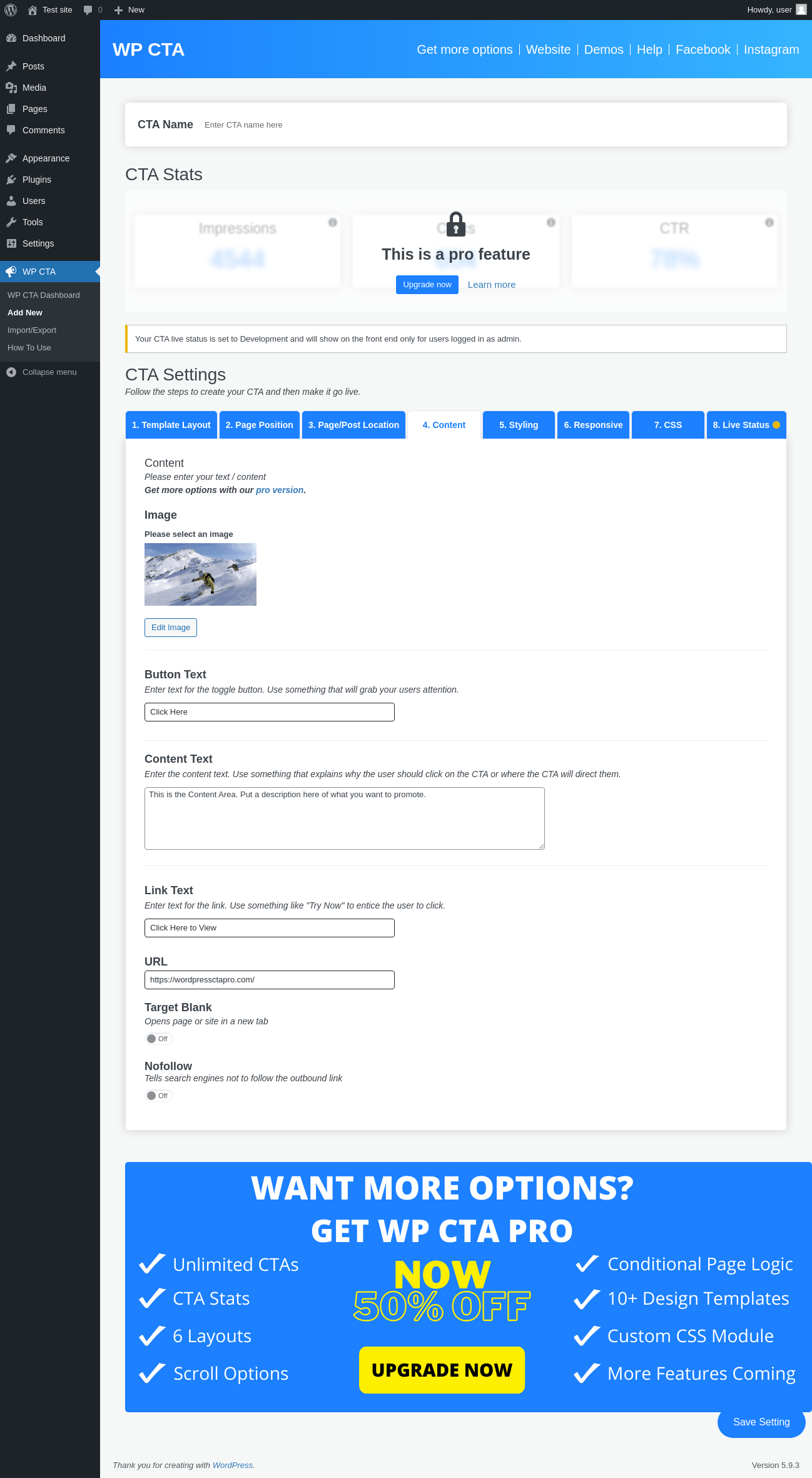Open the comments bubble icon in admin bar
The height and width of the screenshot is (1478, 812).
(88, 10)
